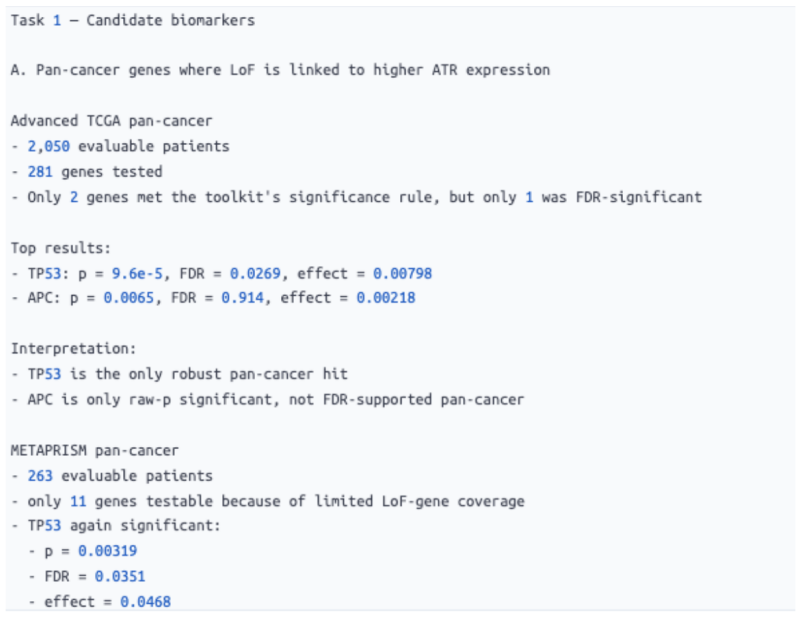Click the 'Interpretation:' line
Image resolution: width=801 pixels, height=617 pixels.
pos(74,349)
